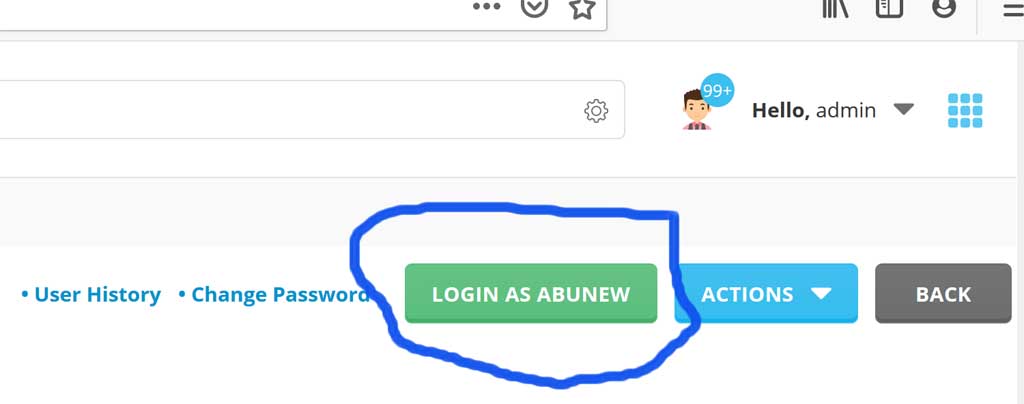
Task: Open the blue apps grid icon
Action: pos(965,110)
